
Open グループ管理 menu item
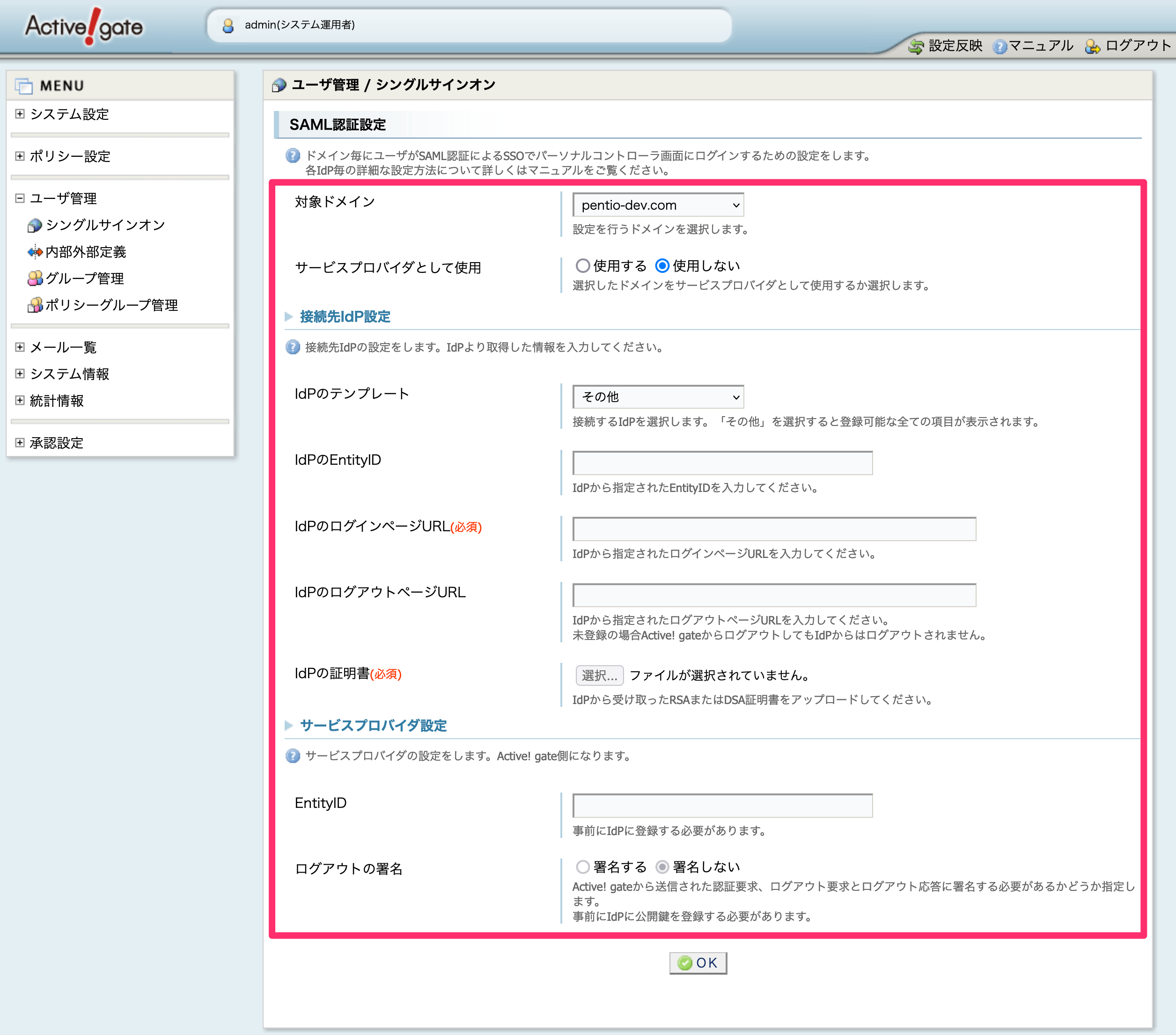85,279
